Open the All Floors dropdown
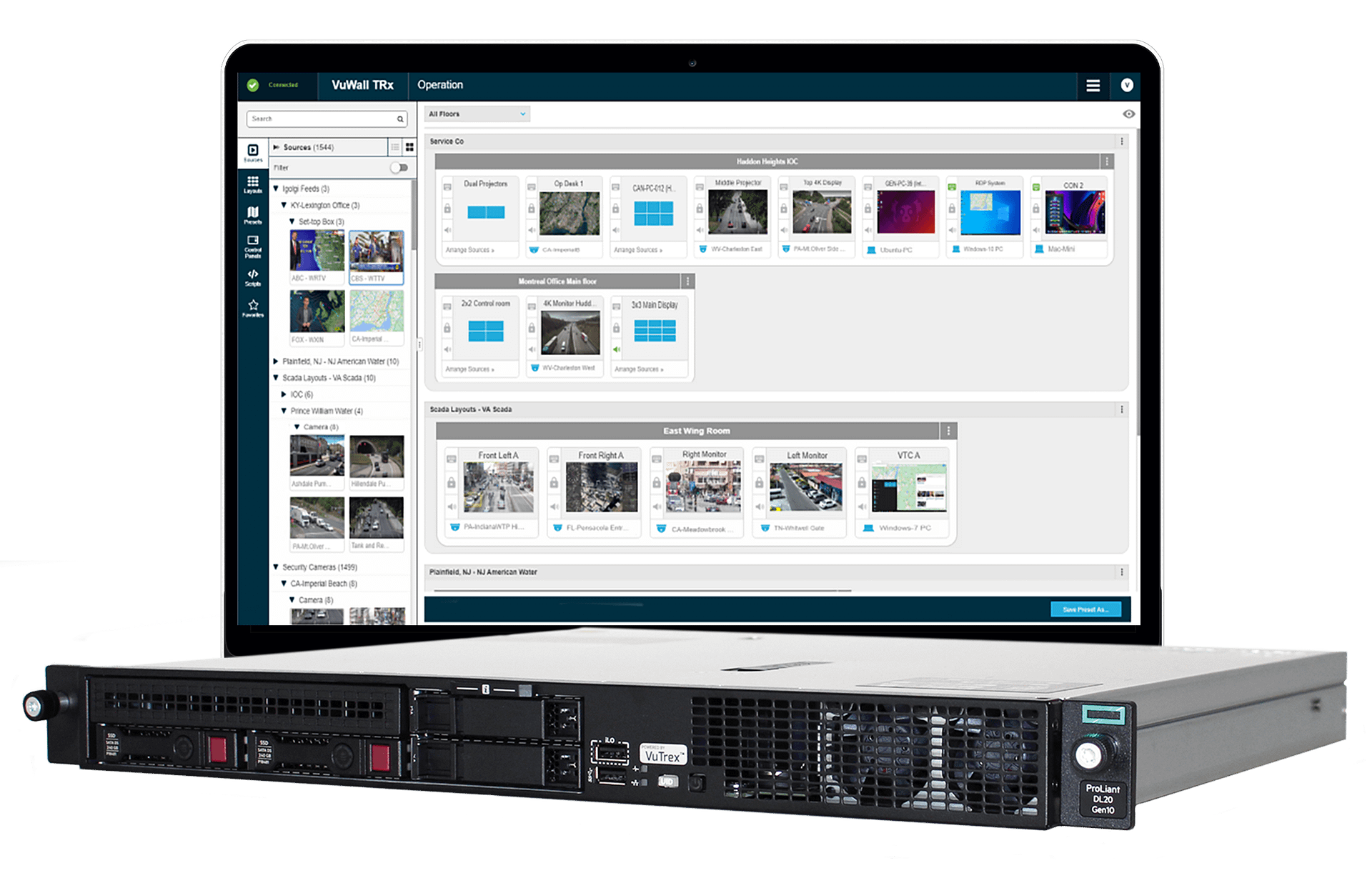 (477, 114)
